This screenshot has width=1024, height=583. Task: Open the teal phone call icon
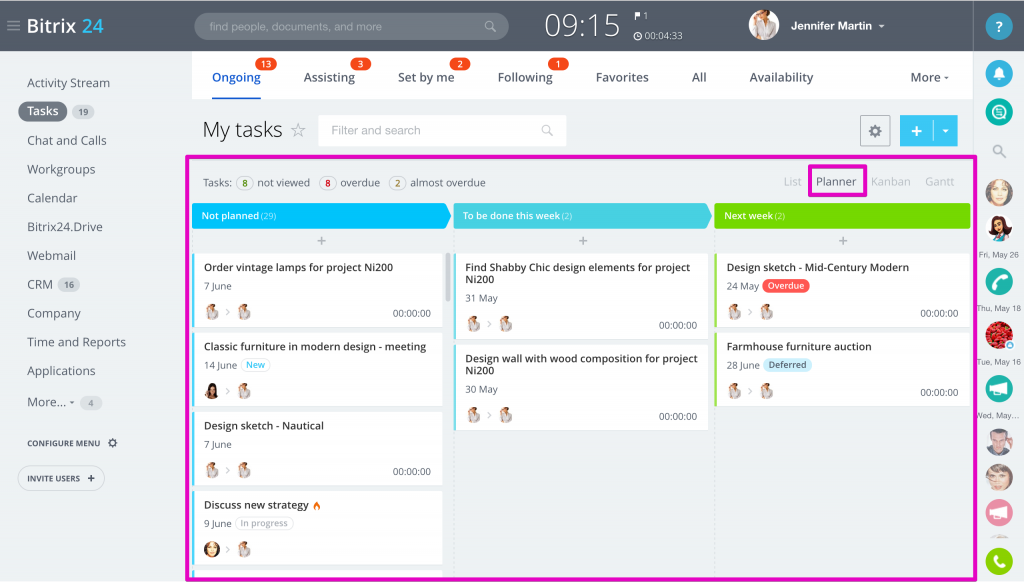point(999,282)
